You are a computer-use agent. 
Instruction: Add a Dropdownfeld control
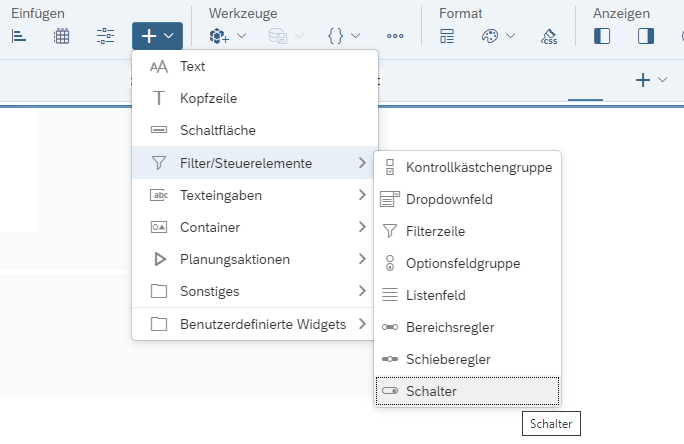point(468,199)
